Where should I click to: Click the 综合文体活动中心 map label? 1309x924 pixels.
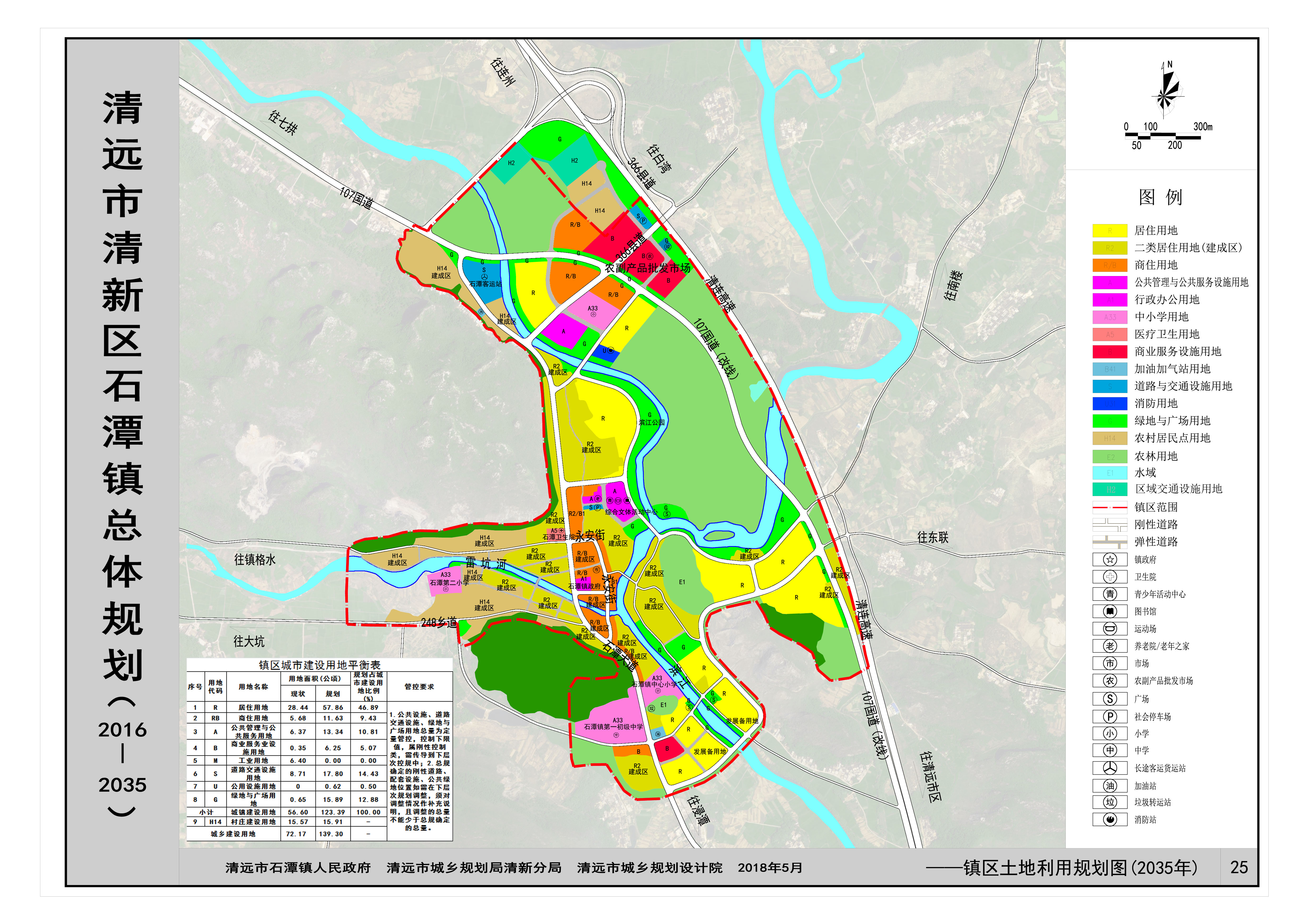(631, 512)
